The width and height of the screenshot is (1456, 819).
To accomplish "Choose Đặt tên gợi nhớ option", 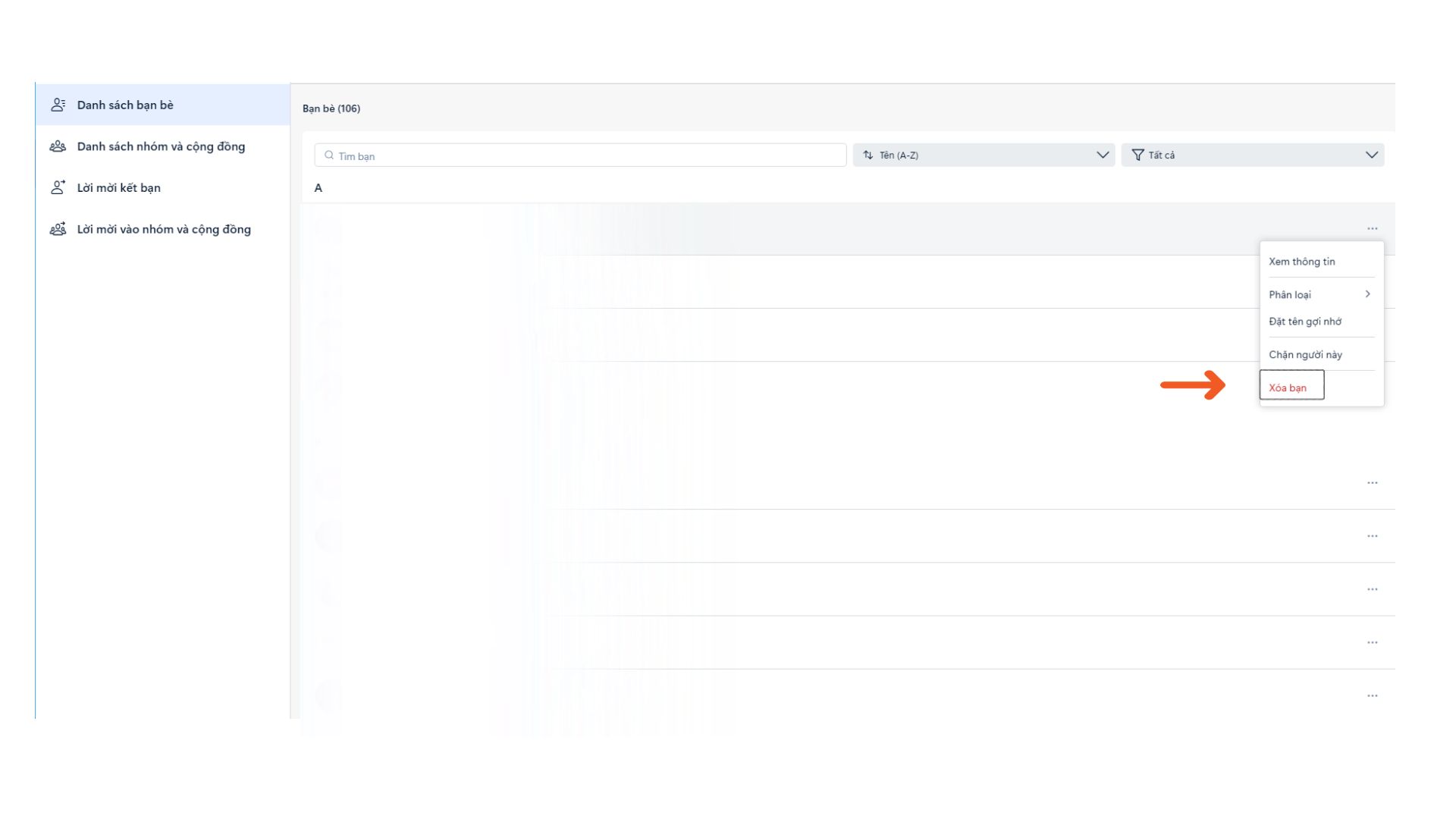I will (x=1321, y=322).
